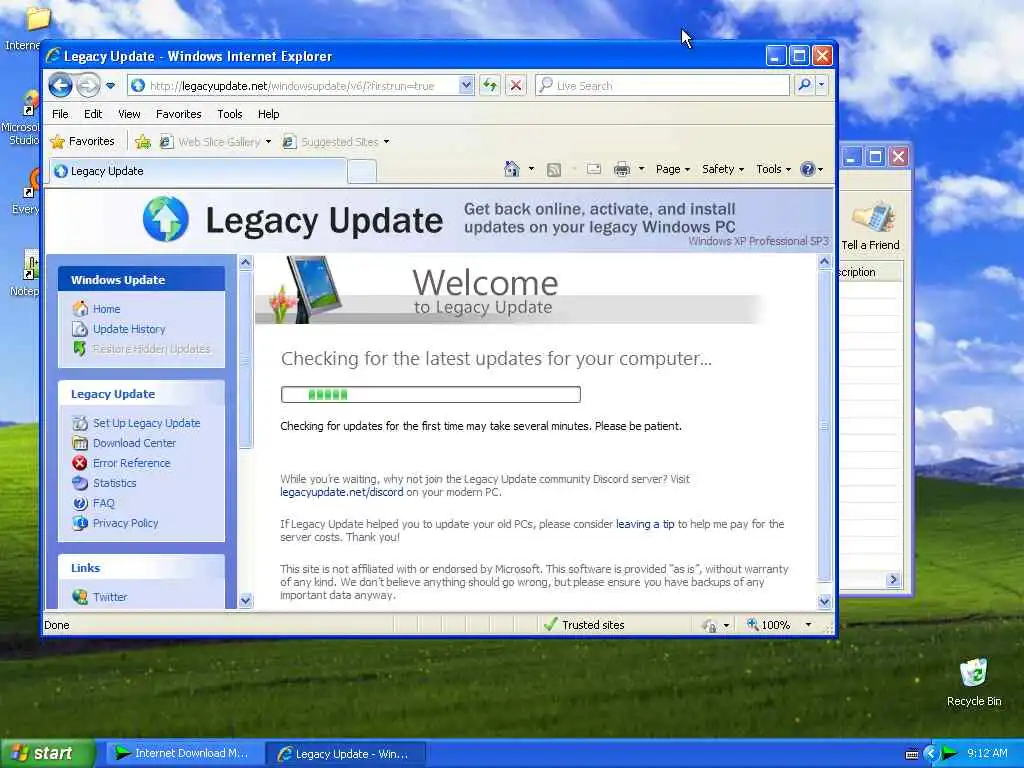This screenshot has width=1024, height=768.
Task: Click the Live Search input box
Action: 662,86
